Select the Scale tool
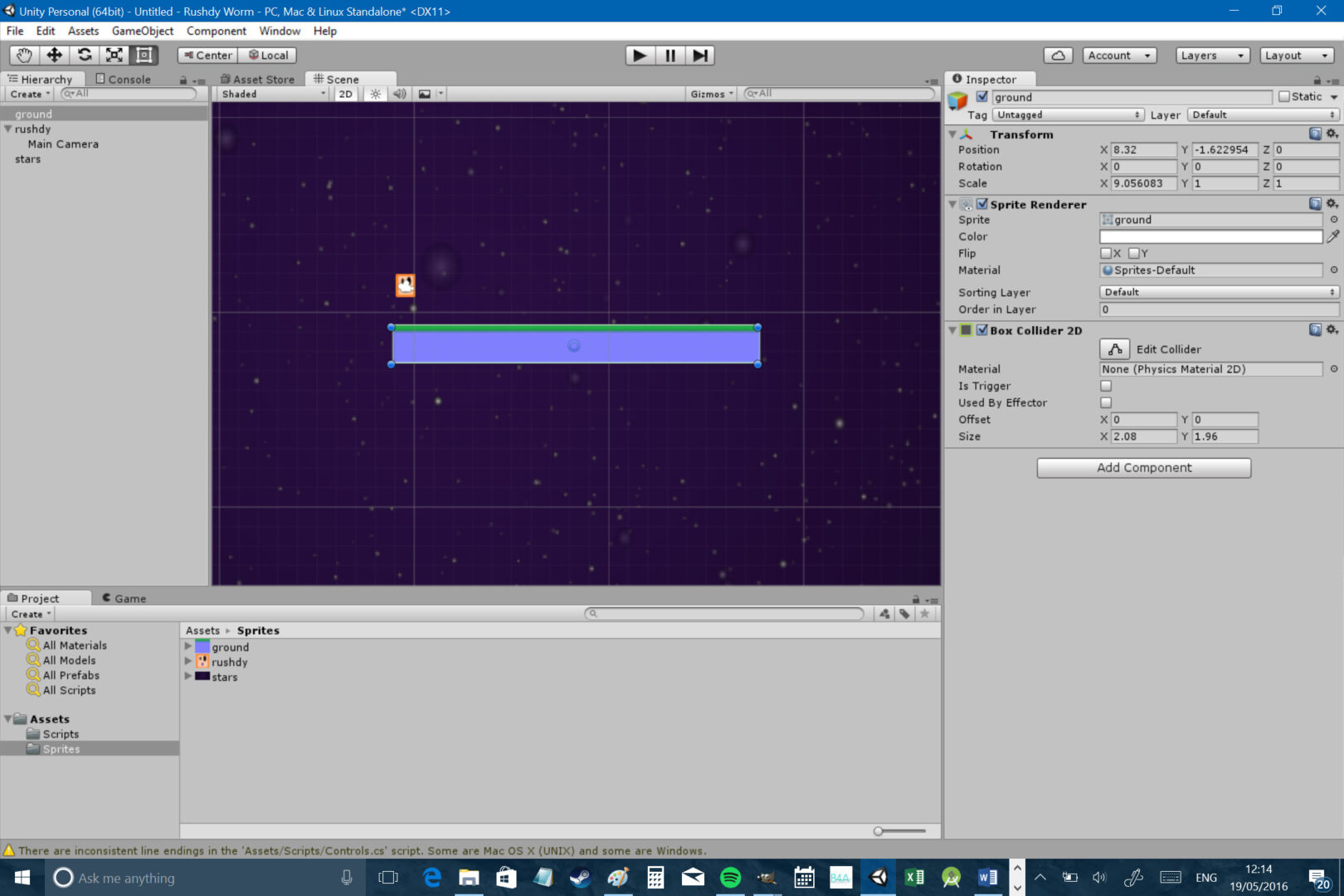 tap(114, 55)
